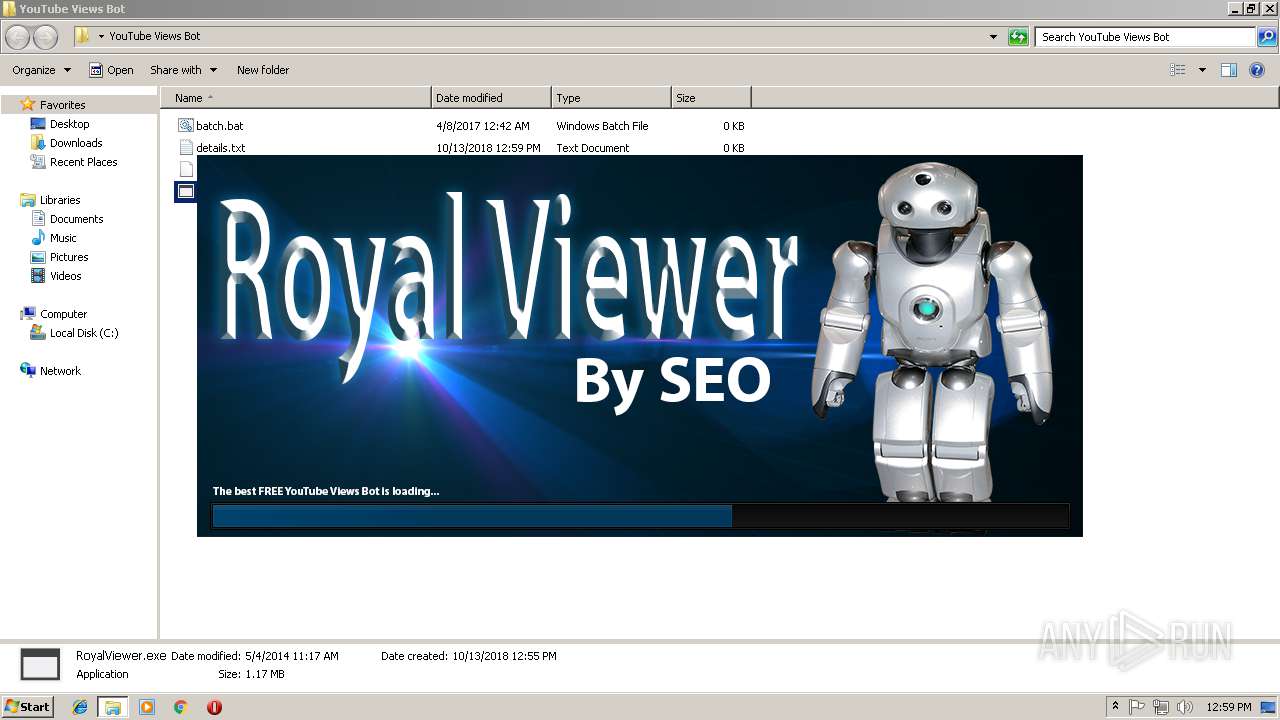
Task: Click the Royal Viewer robot image
Action: tap(932, 333)
